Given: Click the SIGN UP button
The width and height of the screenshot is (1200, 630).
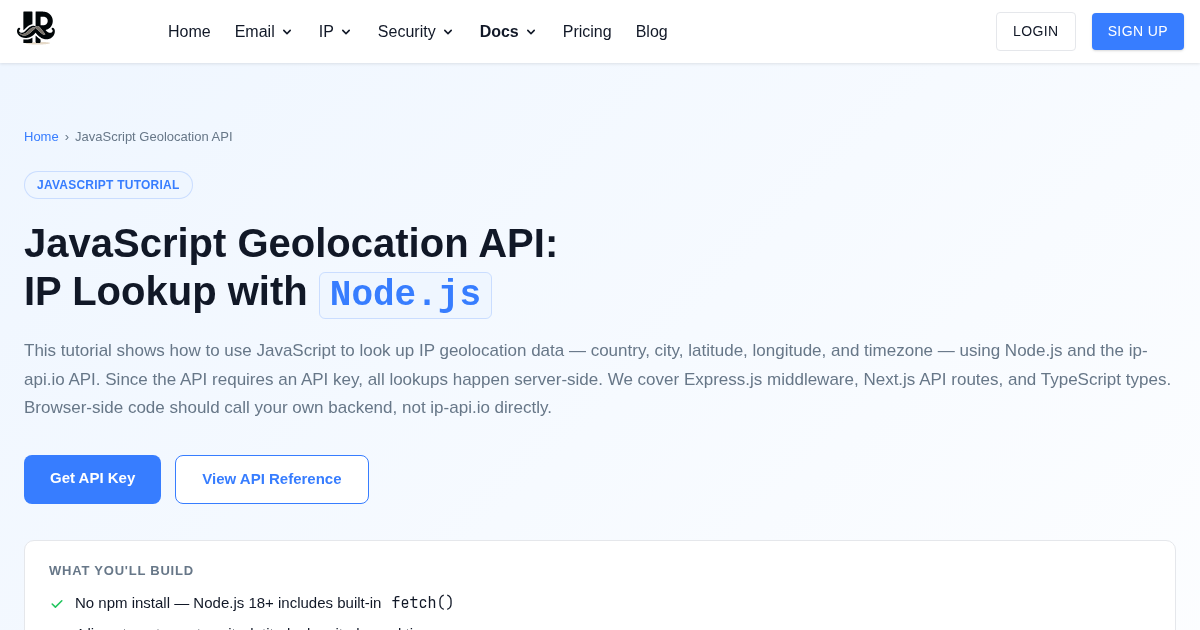Looking at the screenshot, I should (1138, 31).
